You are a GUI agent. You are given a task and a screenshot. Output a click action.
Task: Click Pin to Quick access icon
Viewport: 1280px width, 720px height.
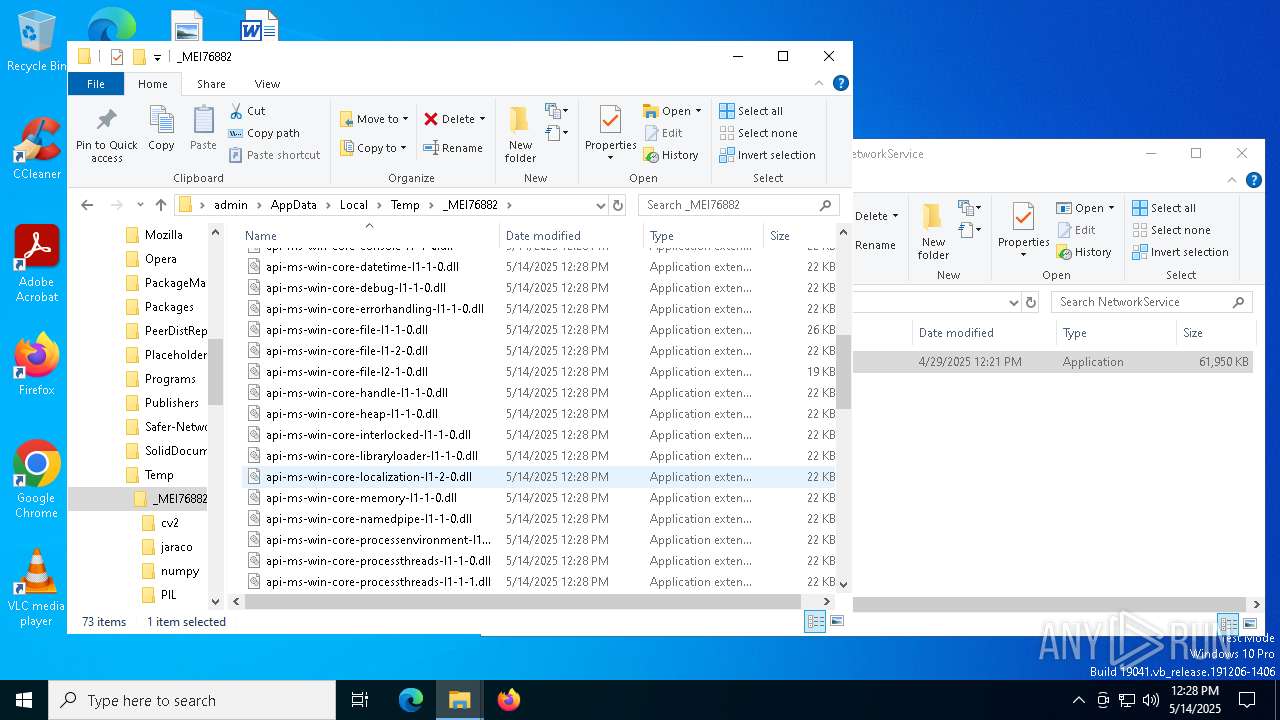(106, 121)
